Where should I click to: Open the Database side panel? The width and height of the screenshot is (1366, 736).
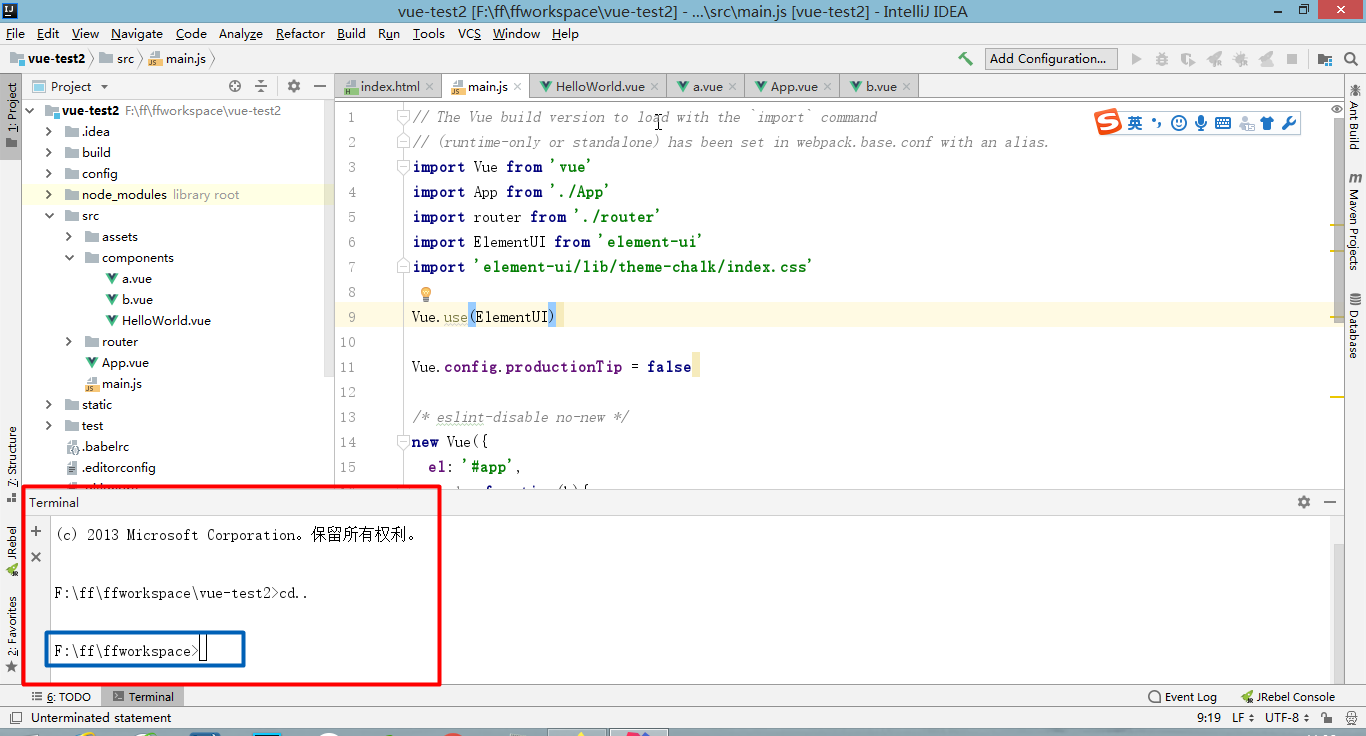coord(1354,325)
